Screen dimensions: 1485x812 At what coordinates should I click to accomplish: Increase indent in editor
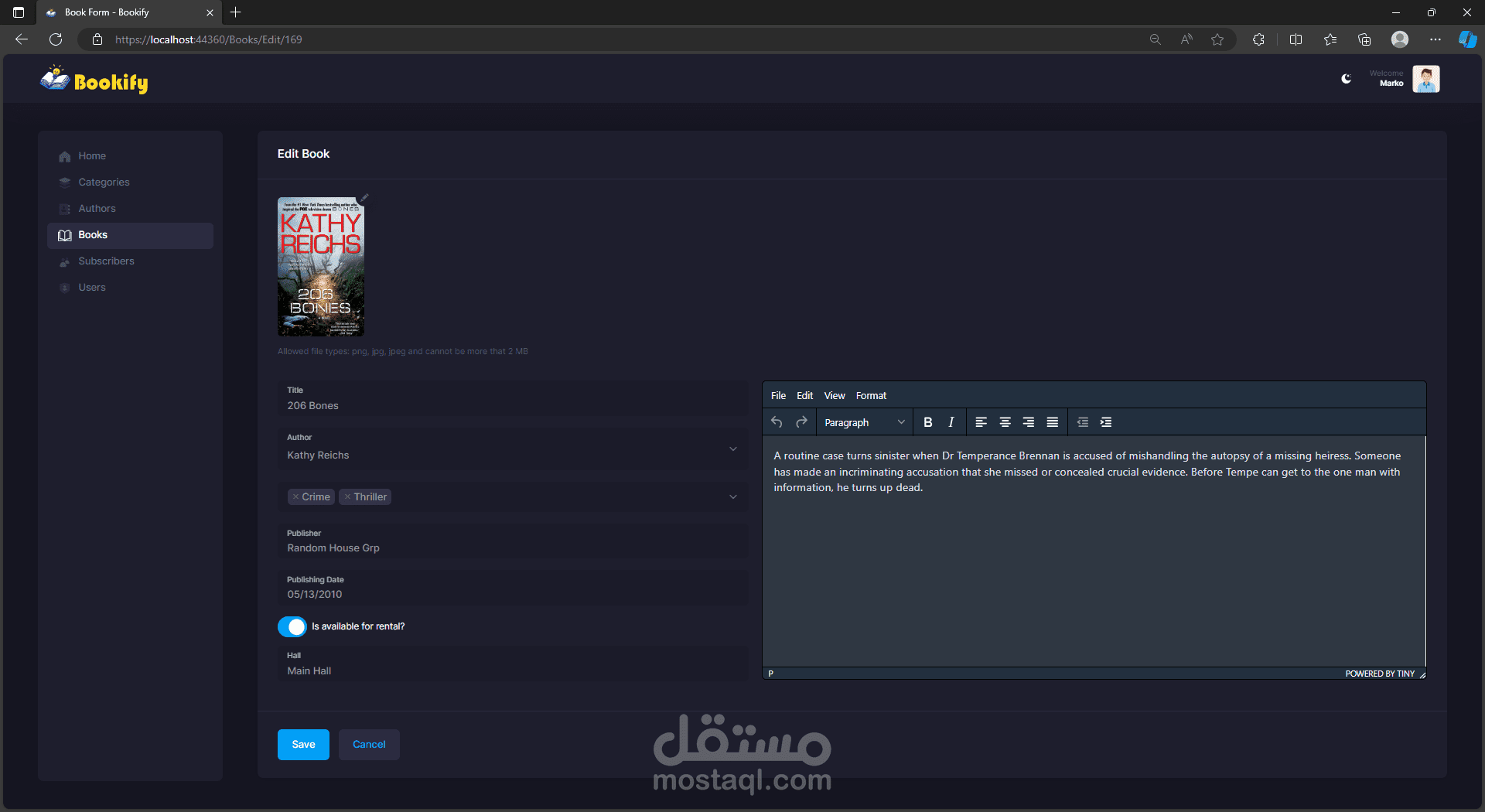[x=1106, y=422]
